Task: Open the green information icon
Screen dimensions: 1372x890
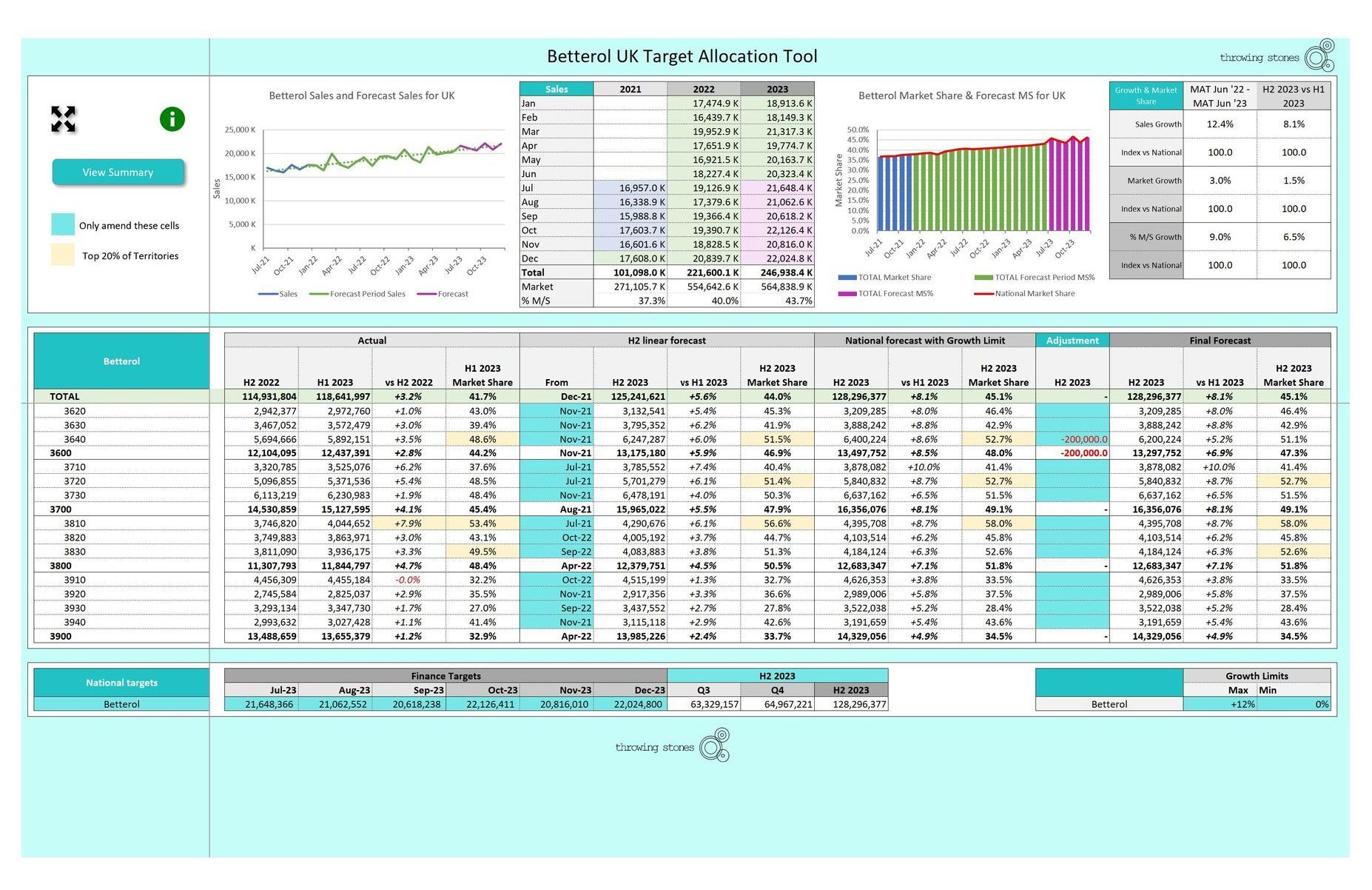Action: pos(172,119)
